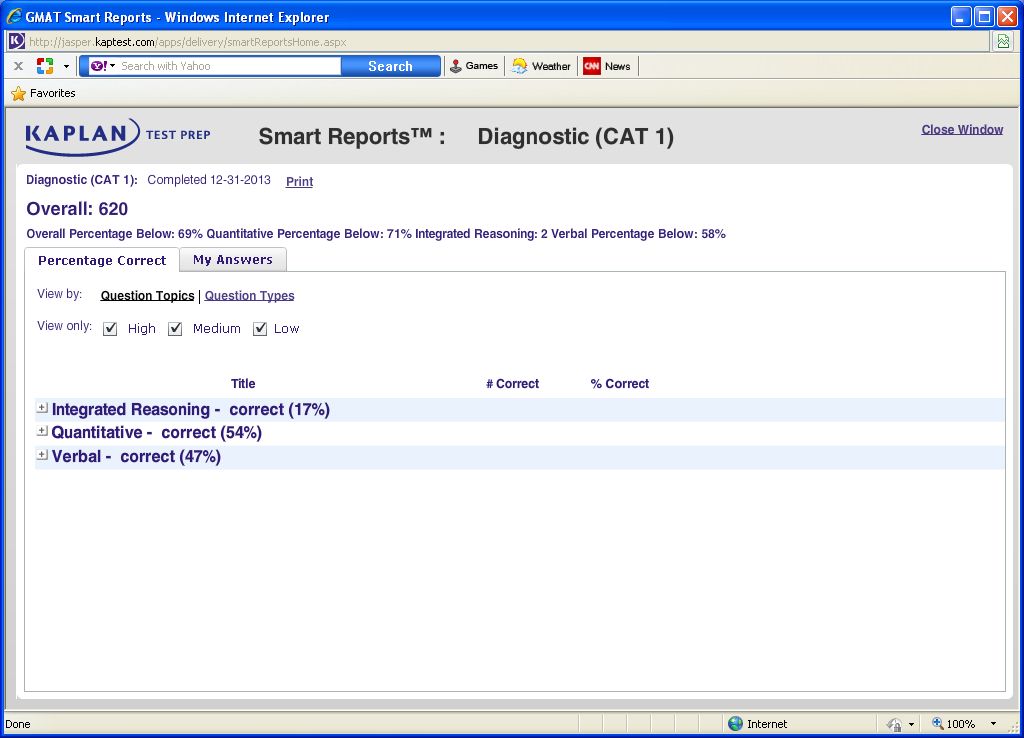The image size is (1024, 738).
Task: Click the address bar URL
Action: click(187, 42)
